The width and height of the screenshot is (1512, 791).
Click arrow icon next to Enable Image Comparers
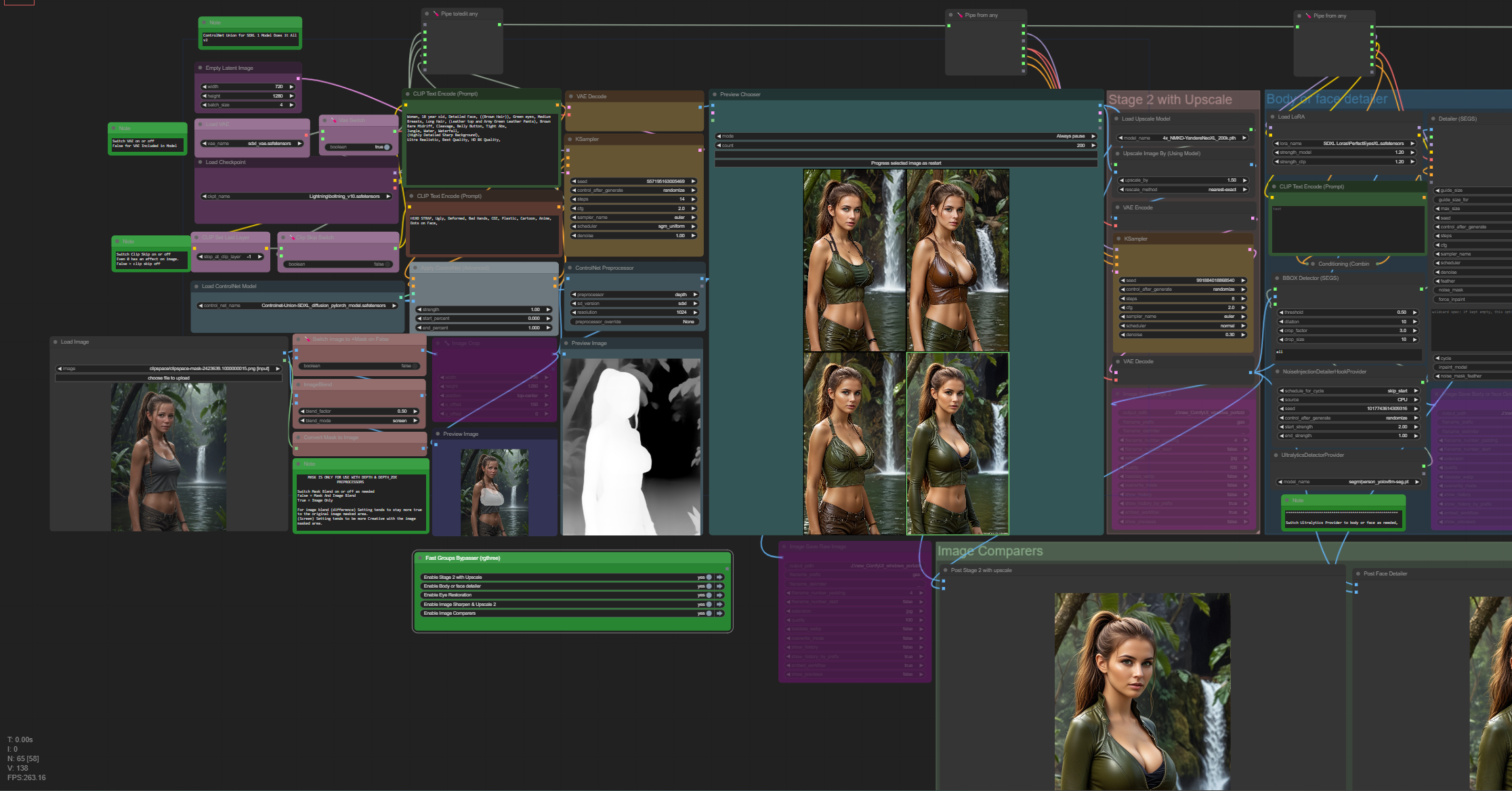[x=719, y=613]
